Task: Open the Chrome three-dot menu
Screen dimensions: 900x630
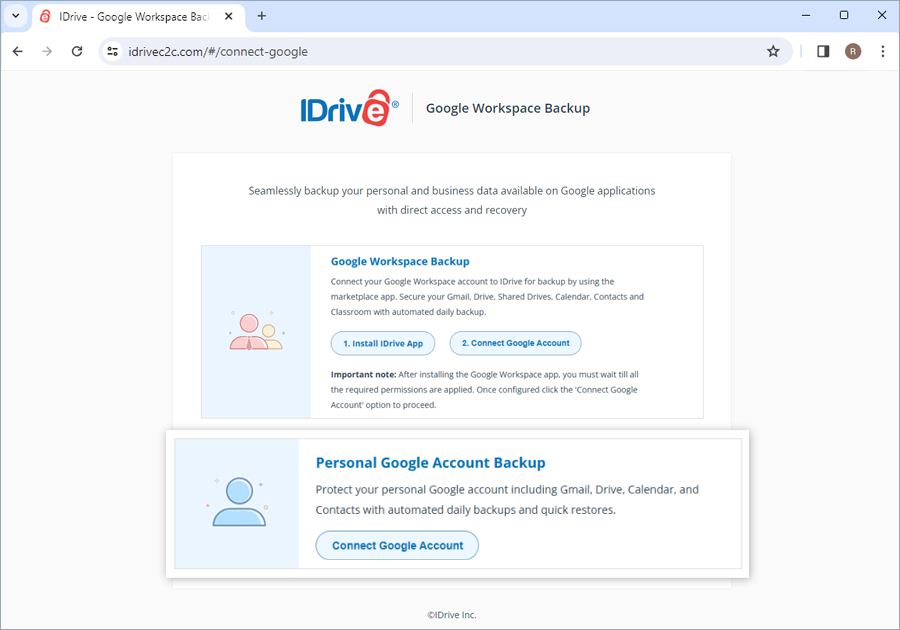Action: coord(883,52)
